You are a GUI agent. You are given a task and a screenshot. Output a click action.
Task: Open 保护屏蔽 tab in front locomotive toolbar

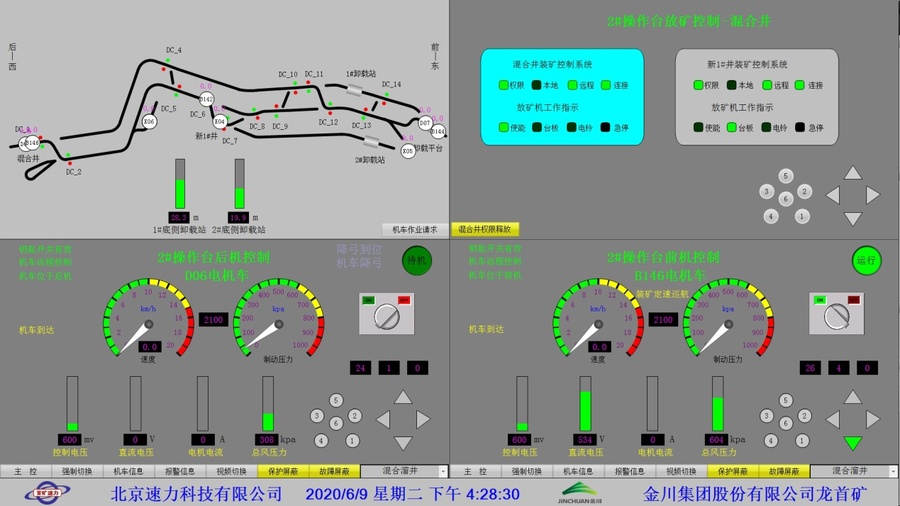tap(733, 471)
